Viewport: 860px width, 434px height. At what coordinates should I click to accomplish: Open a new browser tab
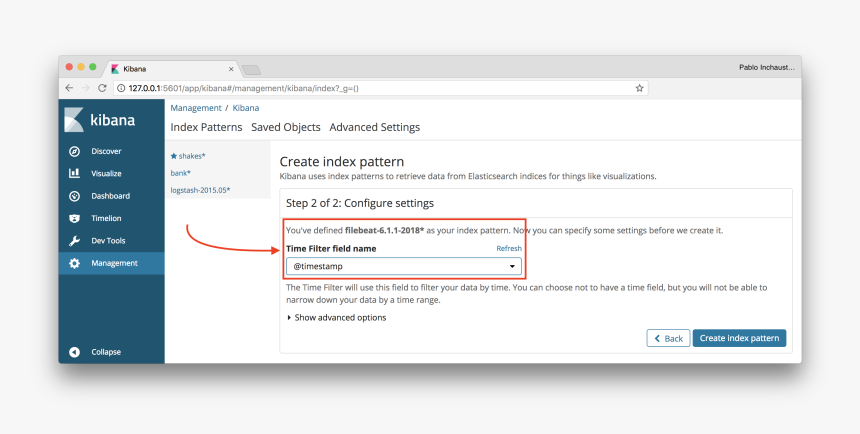click(251, 70)
